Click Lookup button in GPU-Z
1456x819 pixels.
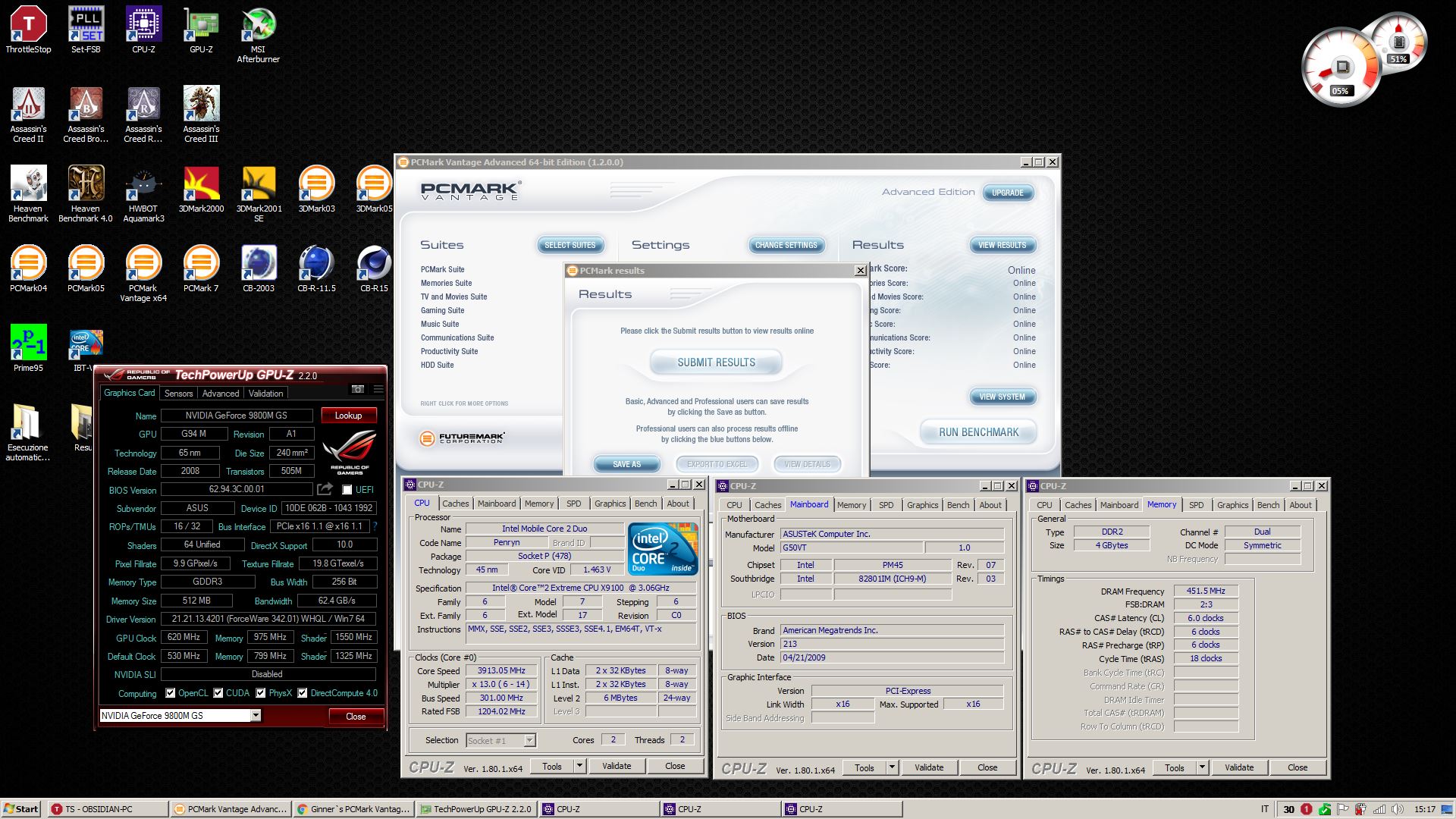point(349,415)
